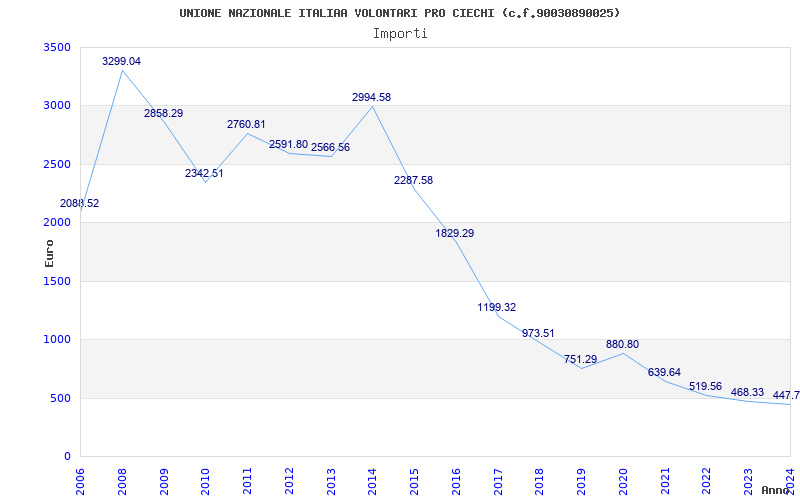Click the x-axis year 2015
The width and height of the screenshot is (800, 500).
[414, 483]
